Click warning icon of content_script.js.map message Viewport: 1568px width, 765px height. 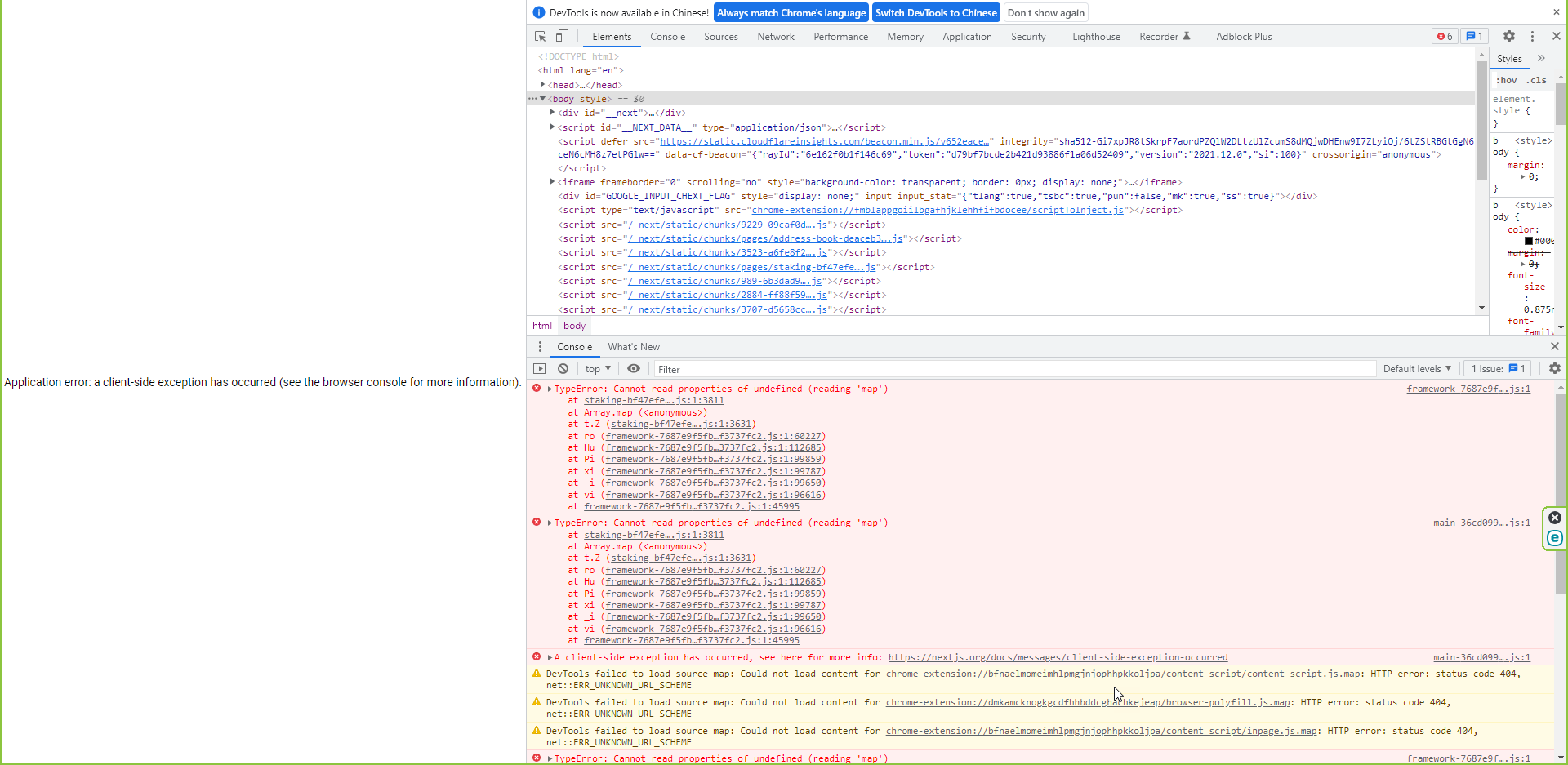coord(537,674)
